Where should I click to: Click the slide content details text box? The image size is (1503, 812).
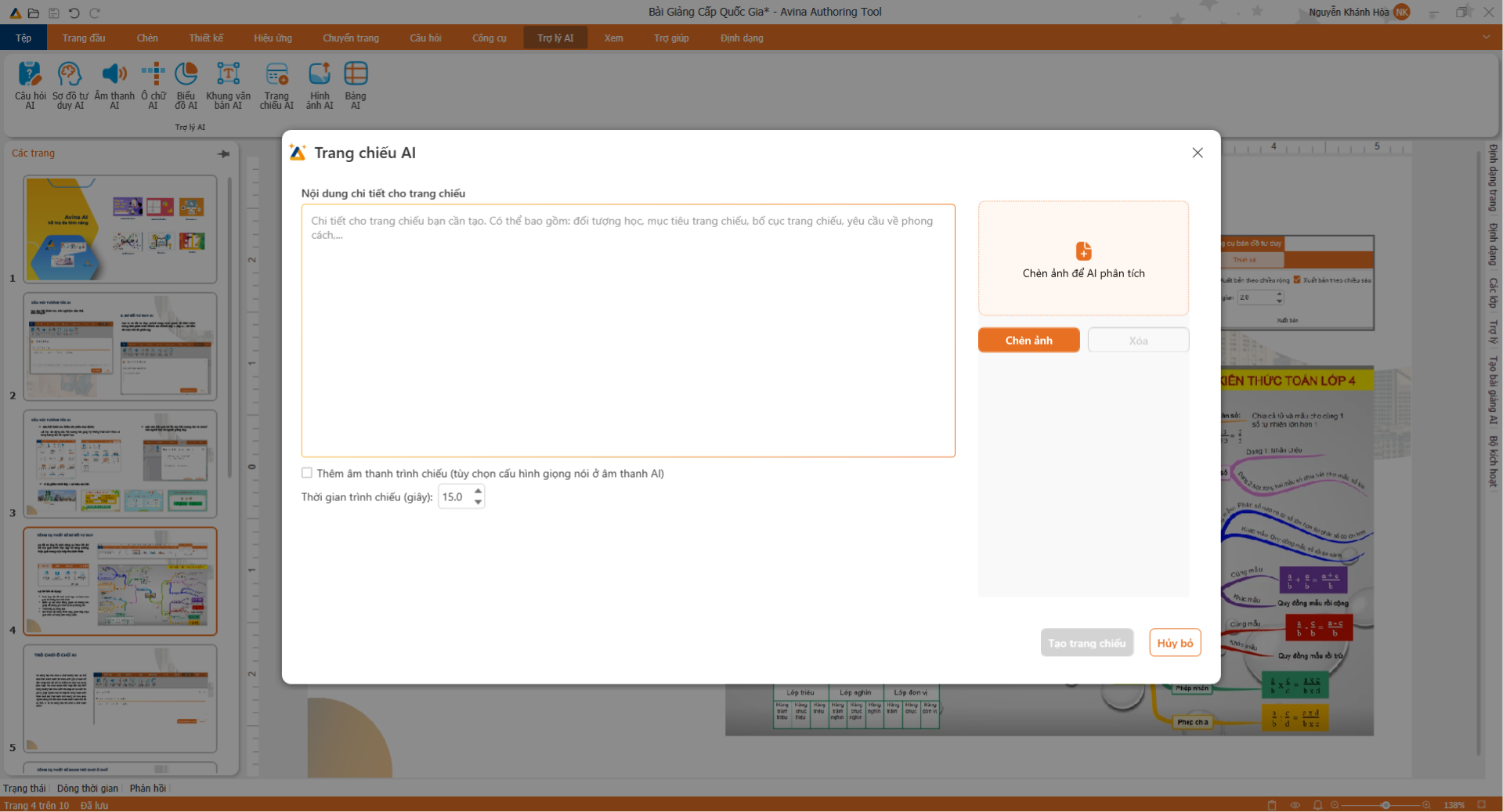tap(628, 330)
